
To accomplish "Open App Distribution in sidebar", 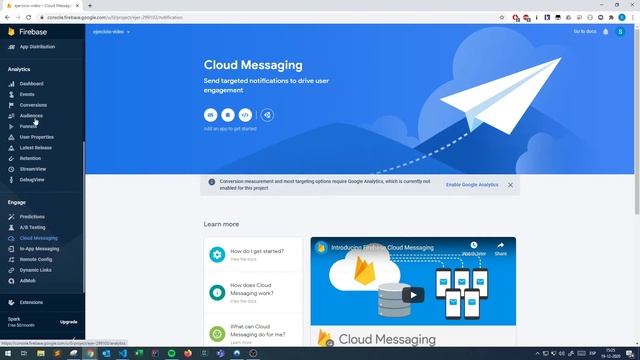I will pos(37,47).
